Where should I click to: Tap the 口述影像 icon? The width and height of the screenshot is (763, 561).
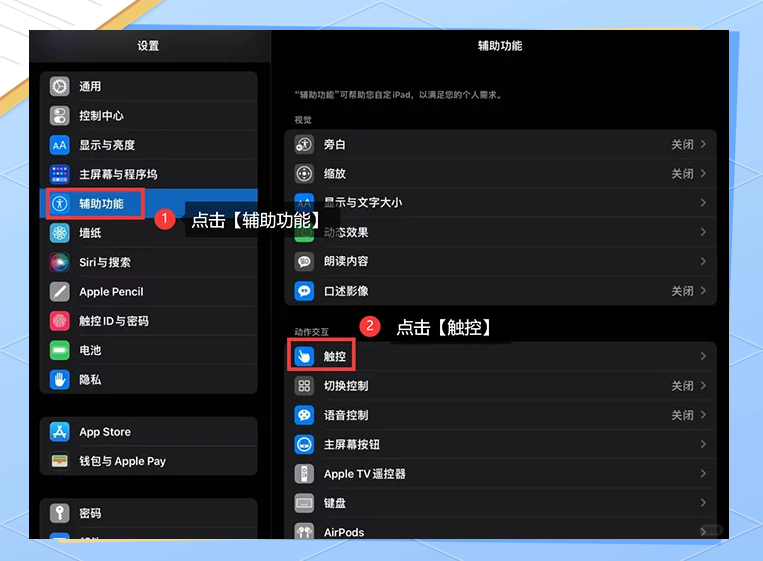[x=304, y=291]
